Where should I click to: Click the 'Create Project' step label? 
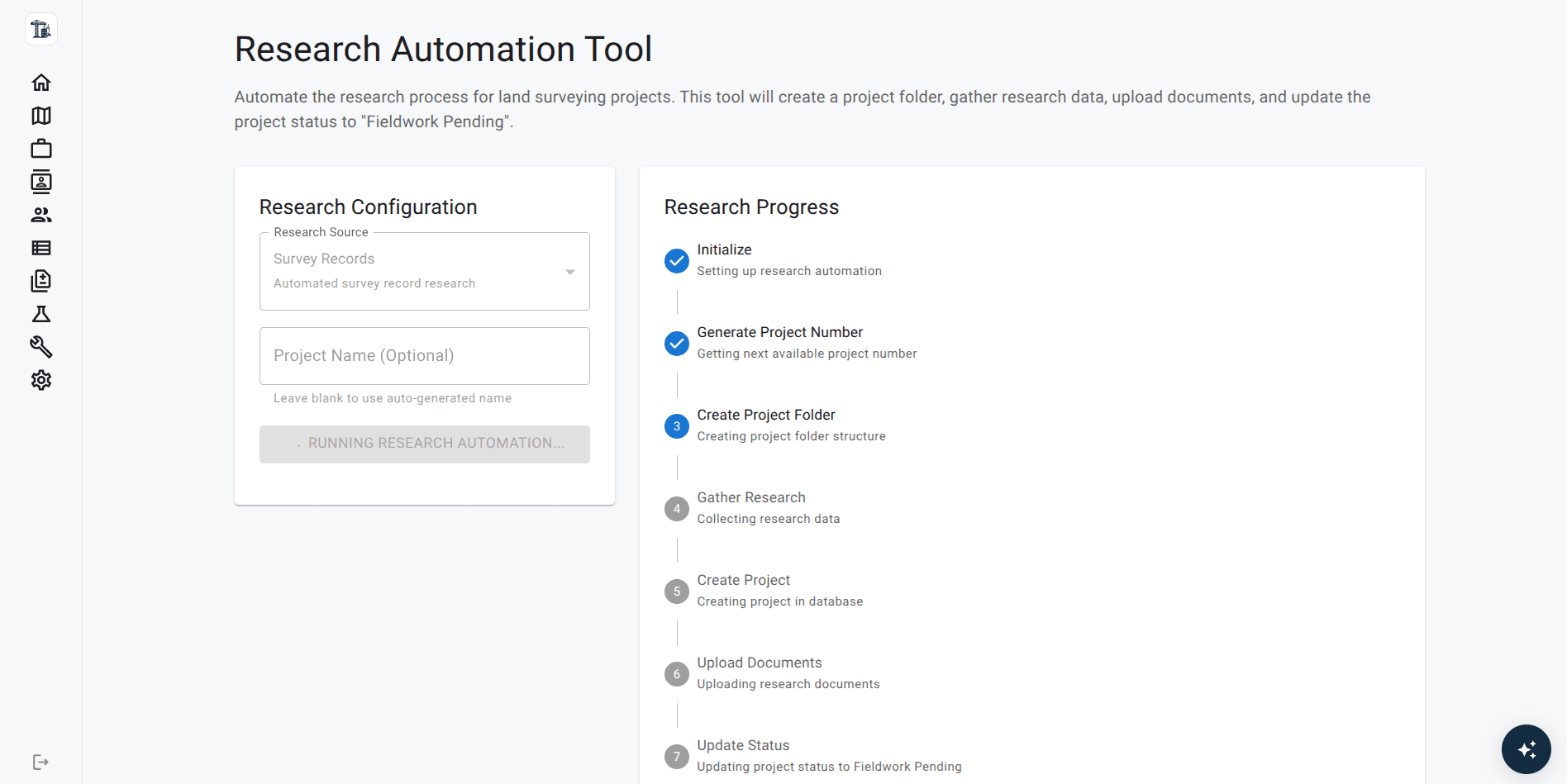point(744,580)
